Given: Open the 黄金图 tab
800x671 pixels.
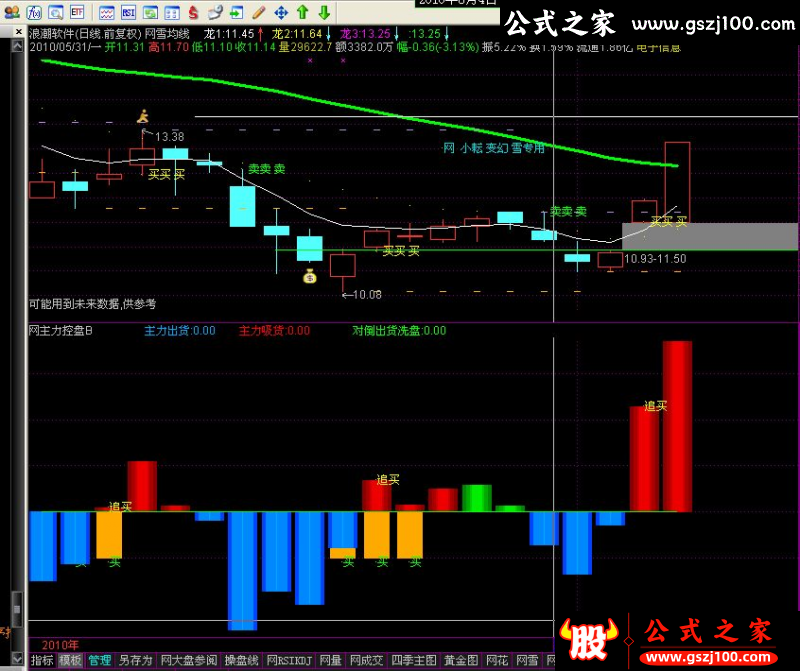Looking at the screenshot, I should point(461,660).
